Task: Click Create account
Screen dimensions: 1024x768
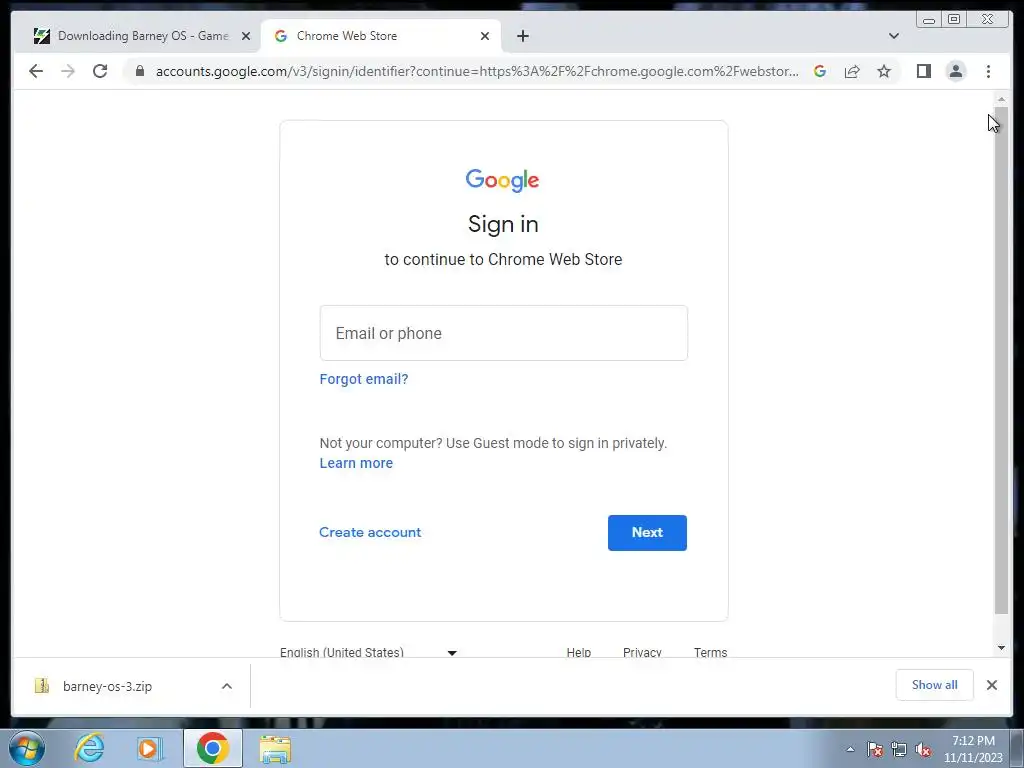Action: point(370,532)
